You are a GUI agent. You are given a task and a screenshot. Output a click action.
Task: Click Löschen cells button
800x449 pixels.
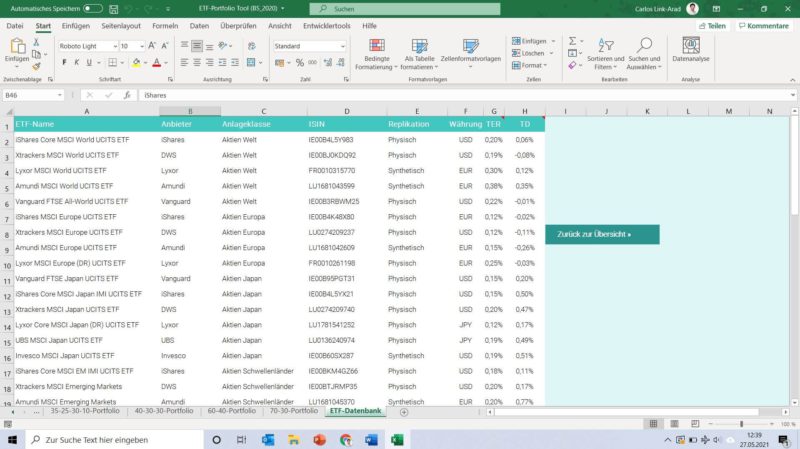pyautogui.click(x=528, y=53)
